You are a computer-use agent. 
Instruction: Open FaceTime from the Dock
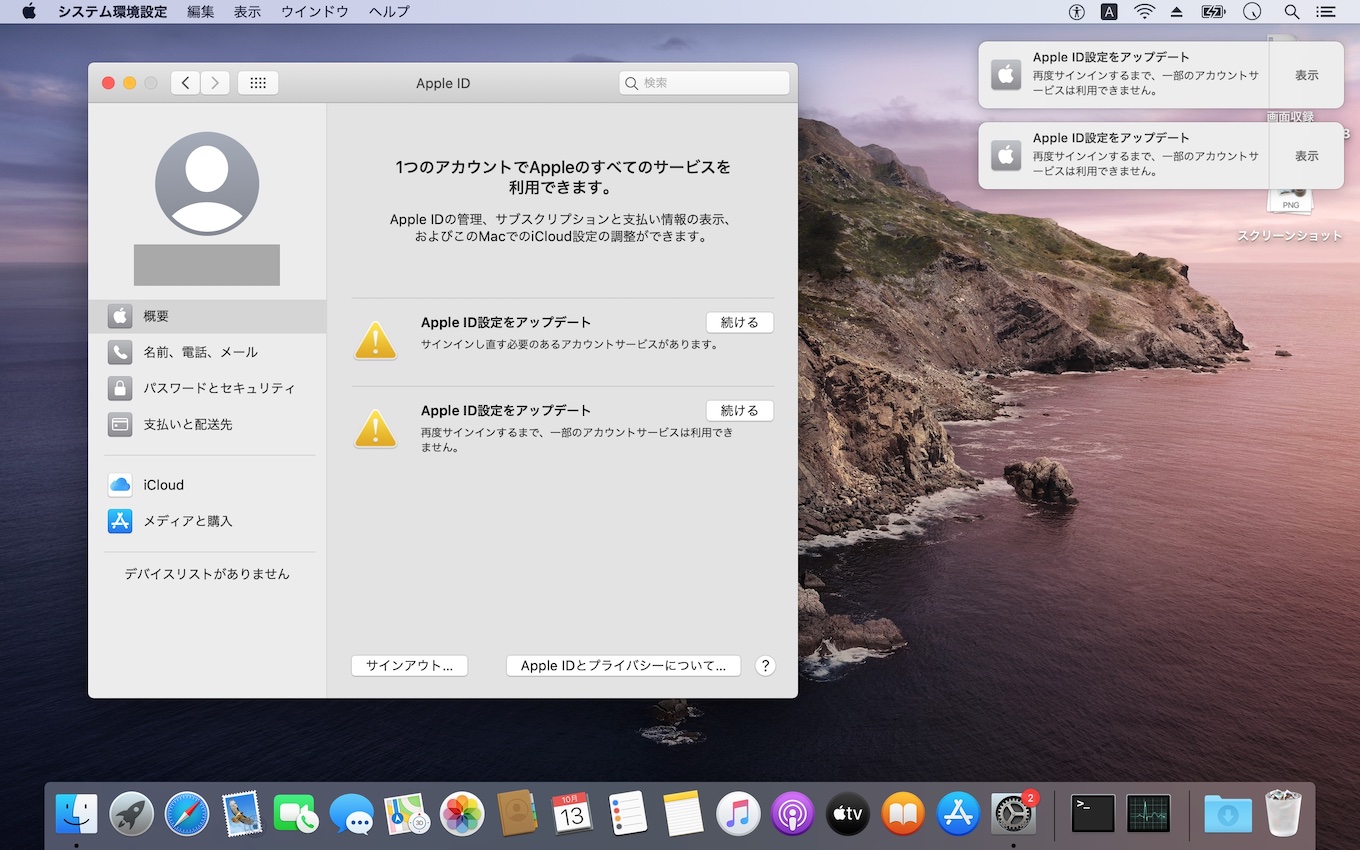[x=297, y=814]
